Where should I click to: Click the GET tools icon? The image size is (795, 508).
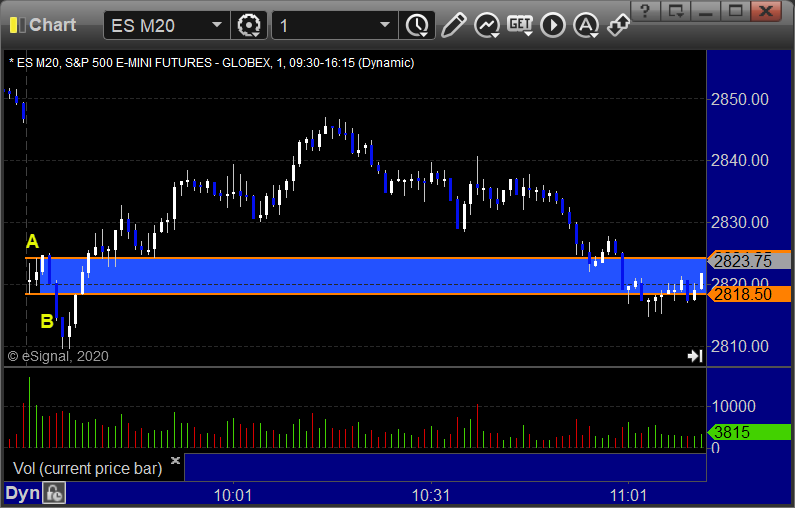point(520,25)
